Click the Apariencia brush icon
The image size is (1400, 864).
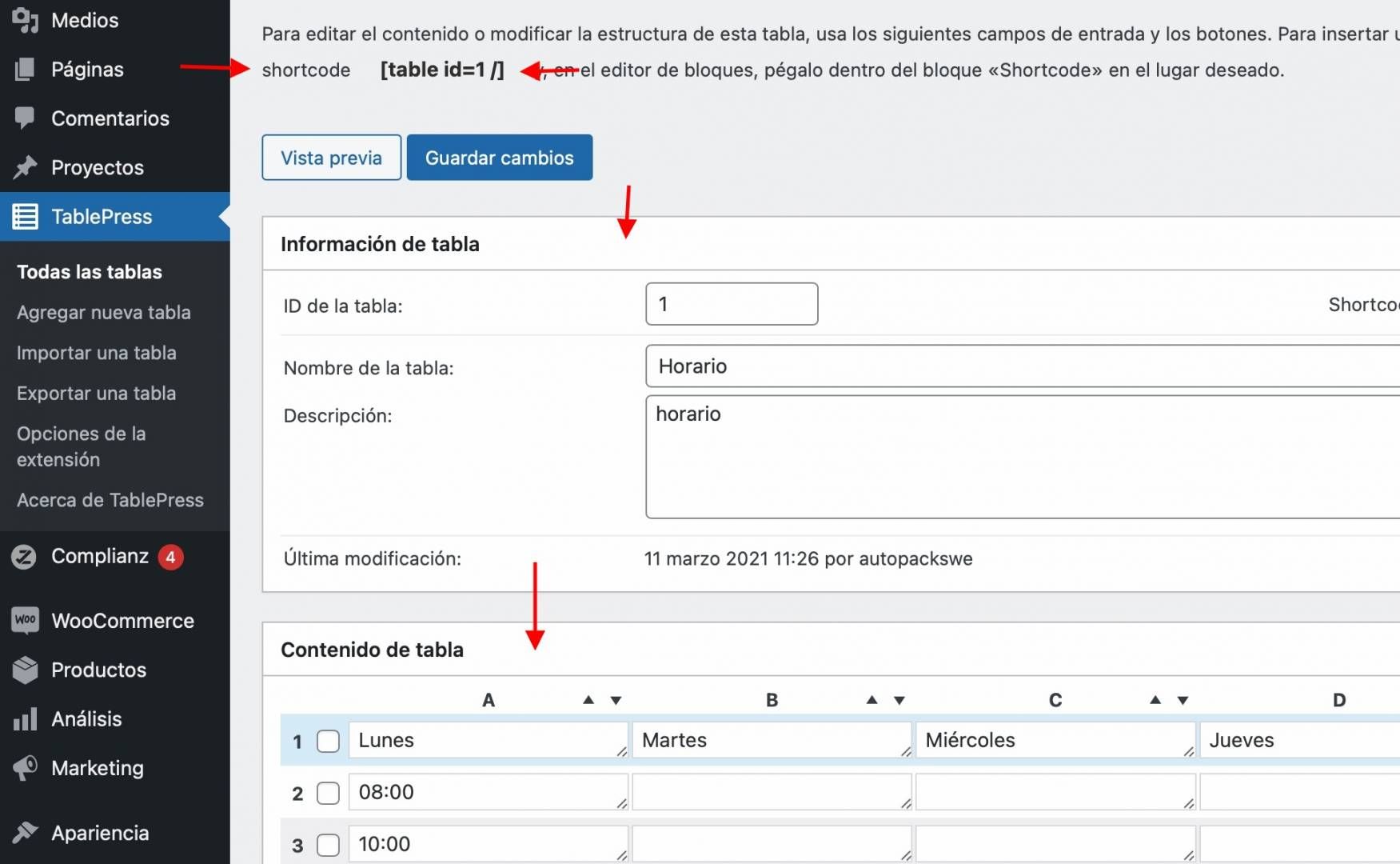[25, 833]
